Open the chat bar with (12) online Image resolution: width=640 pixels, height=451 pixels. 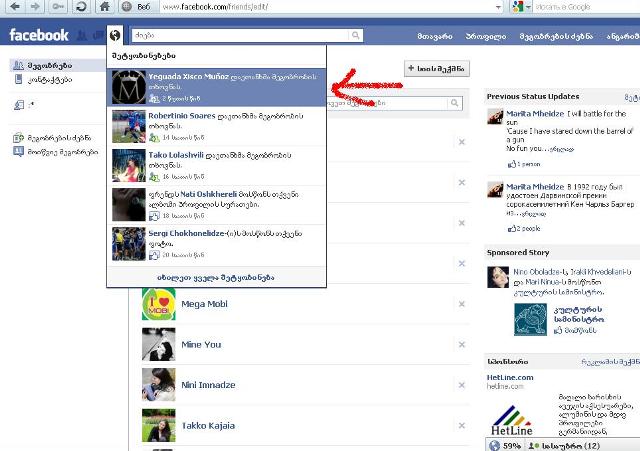[563, 446]
